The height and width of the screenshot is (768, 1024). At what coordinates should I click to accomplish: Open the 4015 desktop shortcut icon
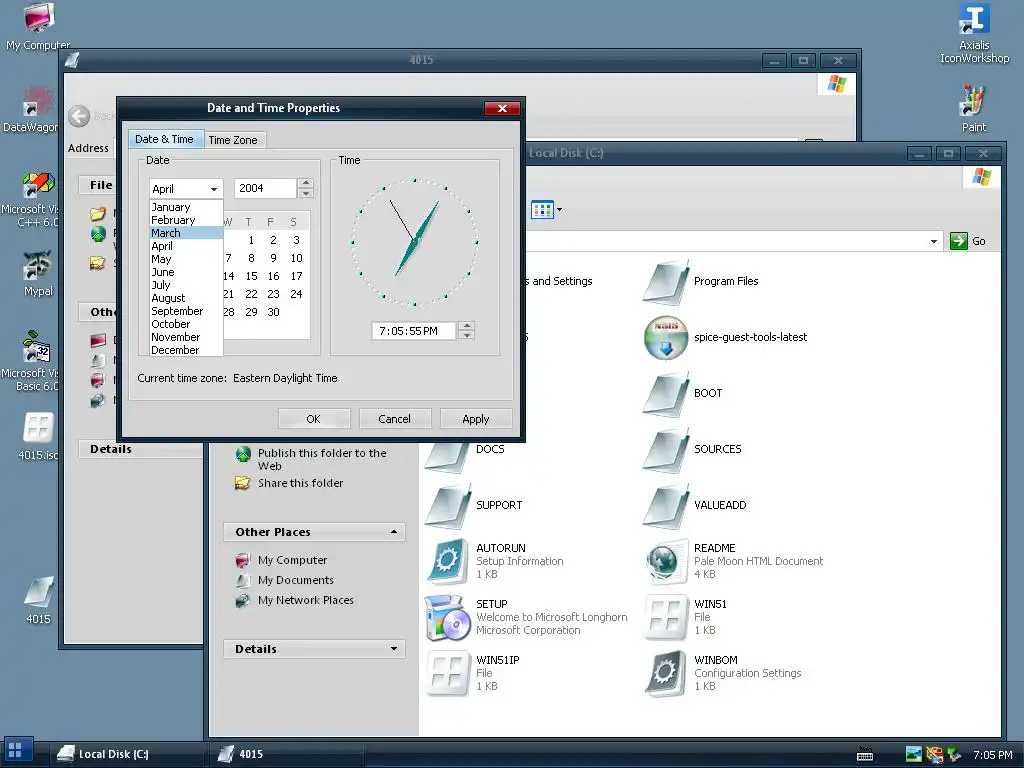click(38, 600)
